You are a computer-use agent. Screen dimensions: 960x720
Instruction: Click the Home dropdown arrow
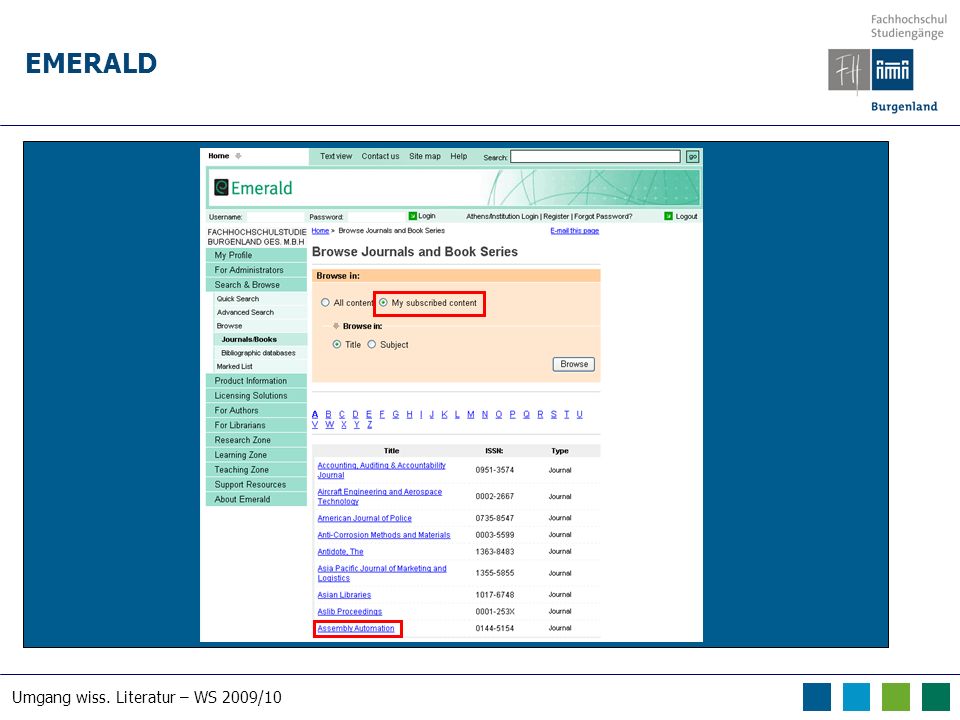click(x=238, y=156)
